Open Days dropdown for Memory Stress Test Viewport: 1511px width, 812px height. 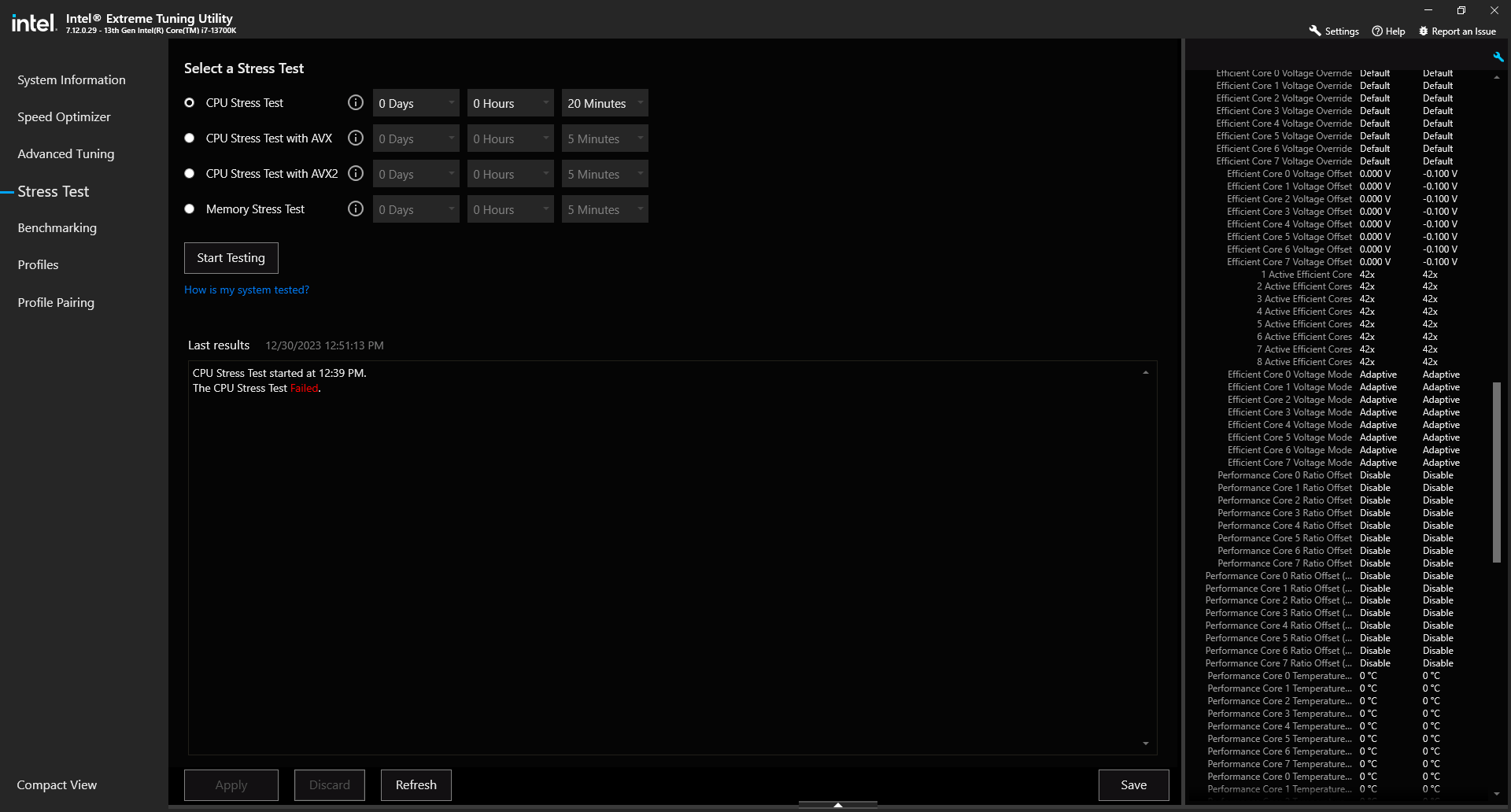pyautogui.click(x=416, y=209)
